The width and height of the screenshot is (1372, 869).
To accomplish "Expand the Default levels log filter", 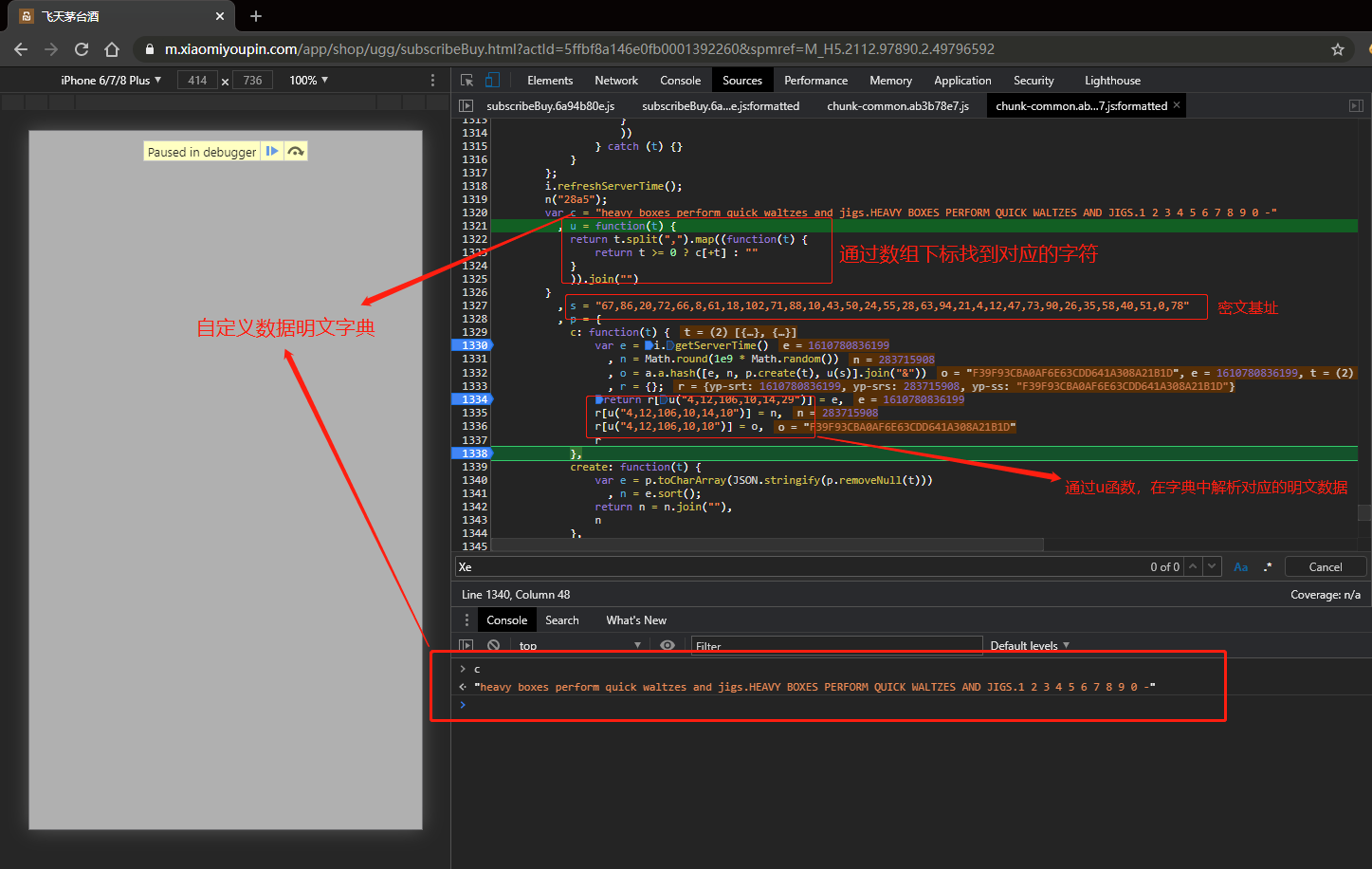I will pyautogui.click(x=1030, y=646).
